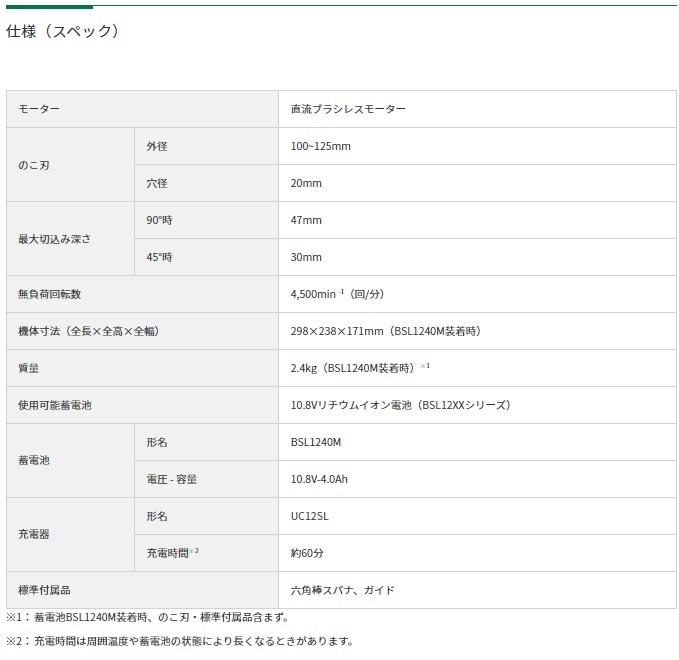Select the 約60分 charge time value

click(307, 553)
